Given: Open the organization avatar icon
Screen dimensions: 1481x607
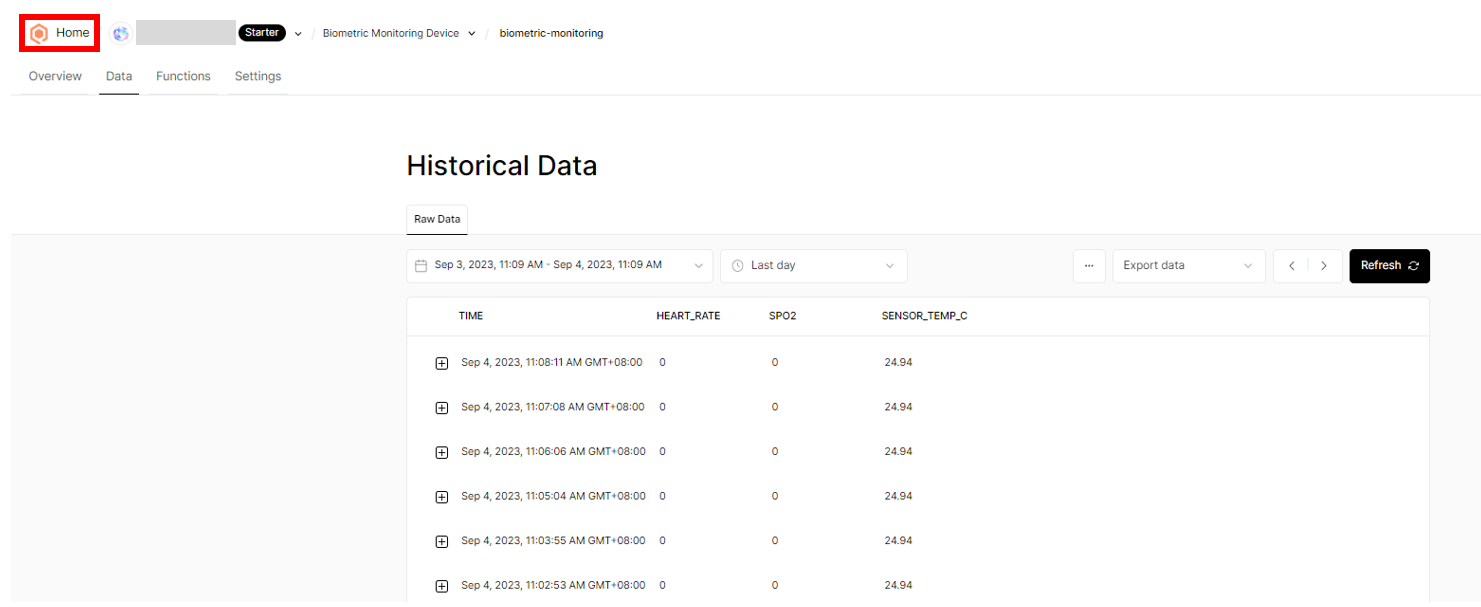Looking at the screenshot, I should click(x=121, y=33).
